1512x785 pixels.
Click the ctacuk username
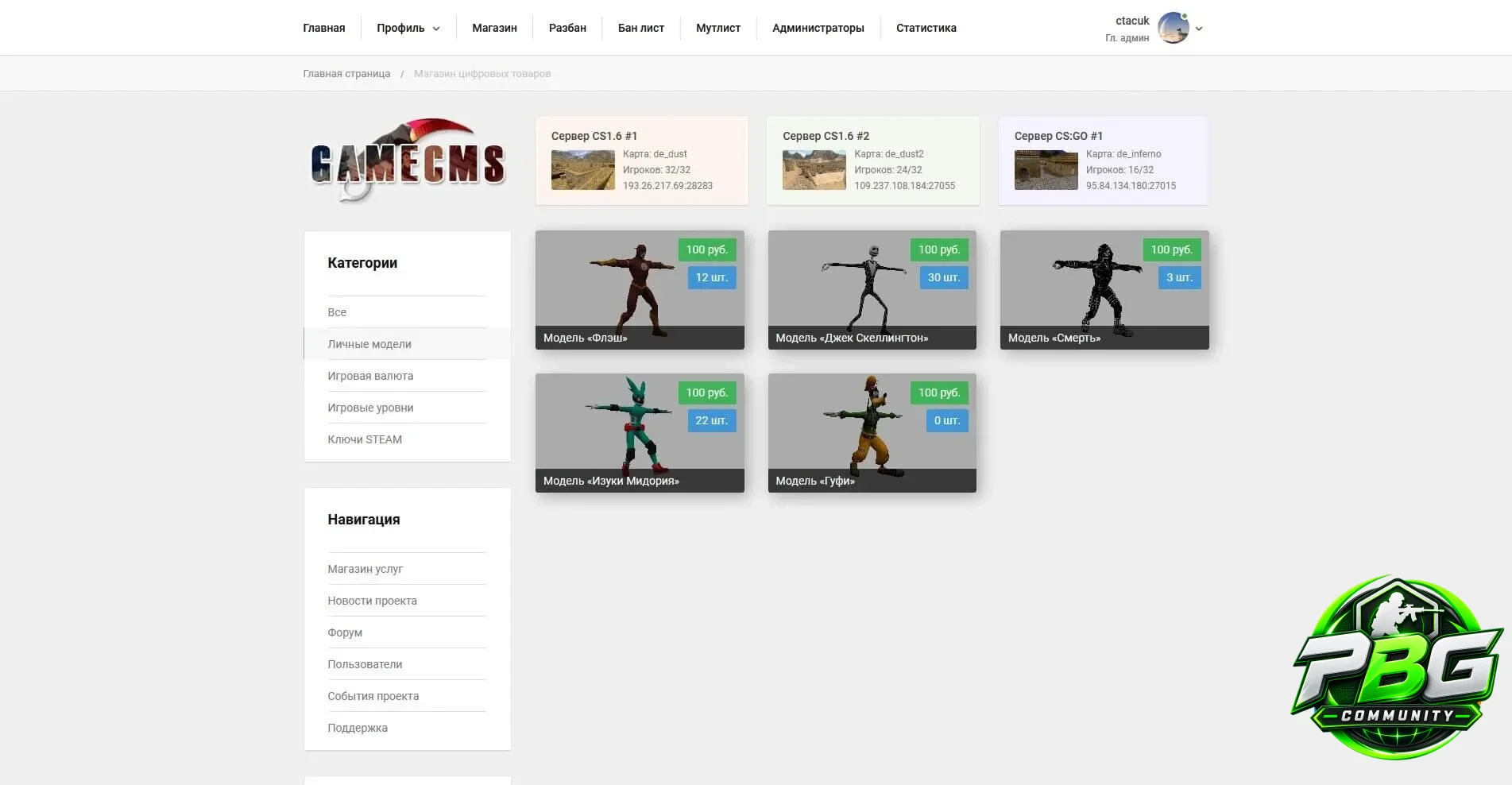[x=1132, y=21]
